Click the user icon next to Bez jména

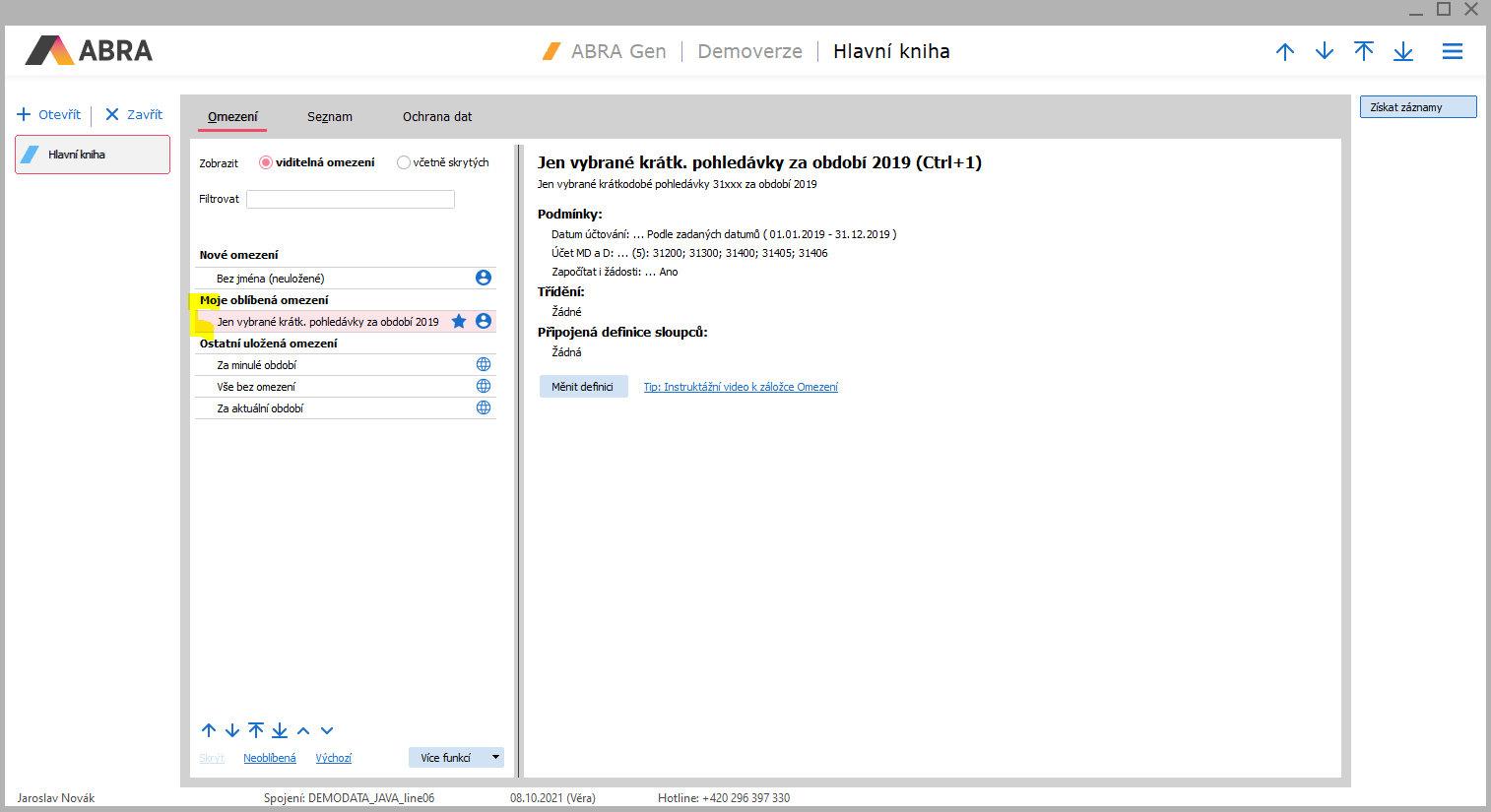pyautogui.click(x=484, y=278)
